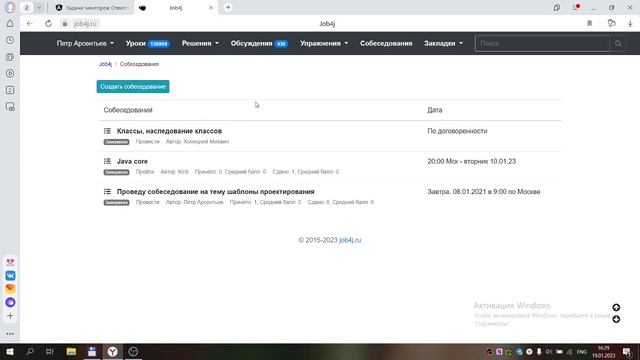This screenshot has height=360, width=640.
Task: Open purple Alice icon in sidebar
Action: pos(10,302)
